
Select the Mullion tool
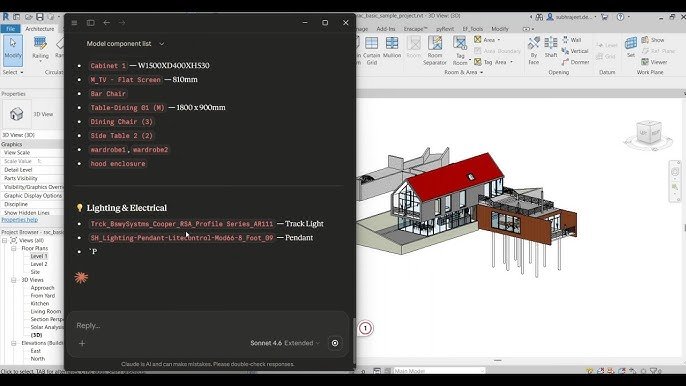click(x=392, y=48)
